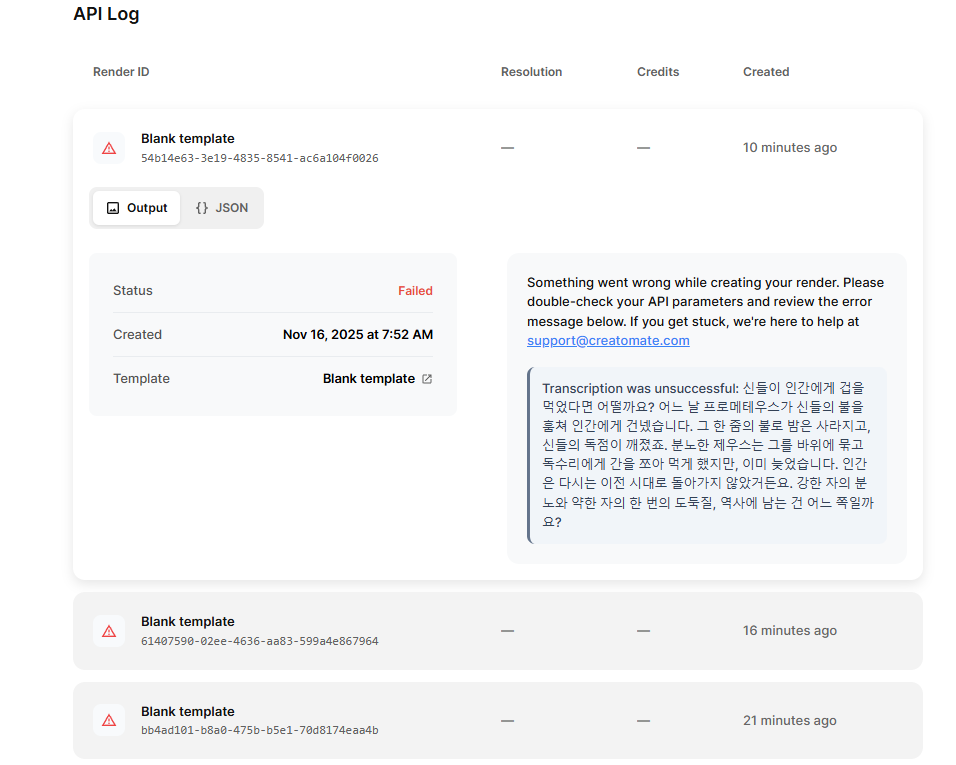Expand the render from 16 minutes ago
956x765 pixels.
[x=497, y=631]
